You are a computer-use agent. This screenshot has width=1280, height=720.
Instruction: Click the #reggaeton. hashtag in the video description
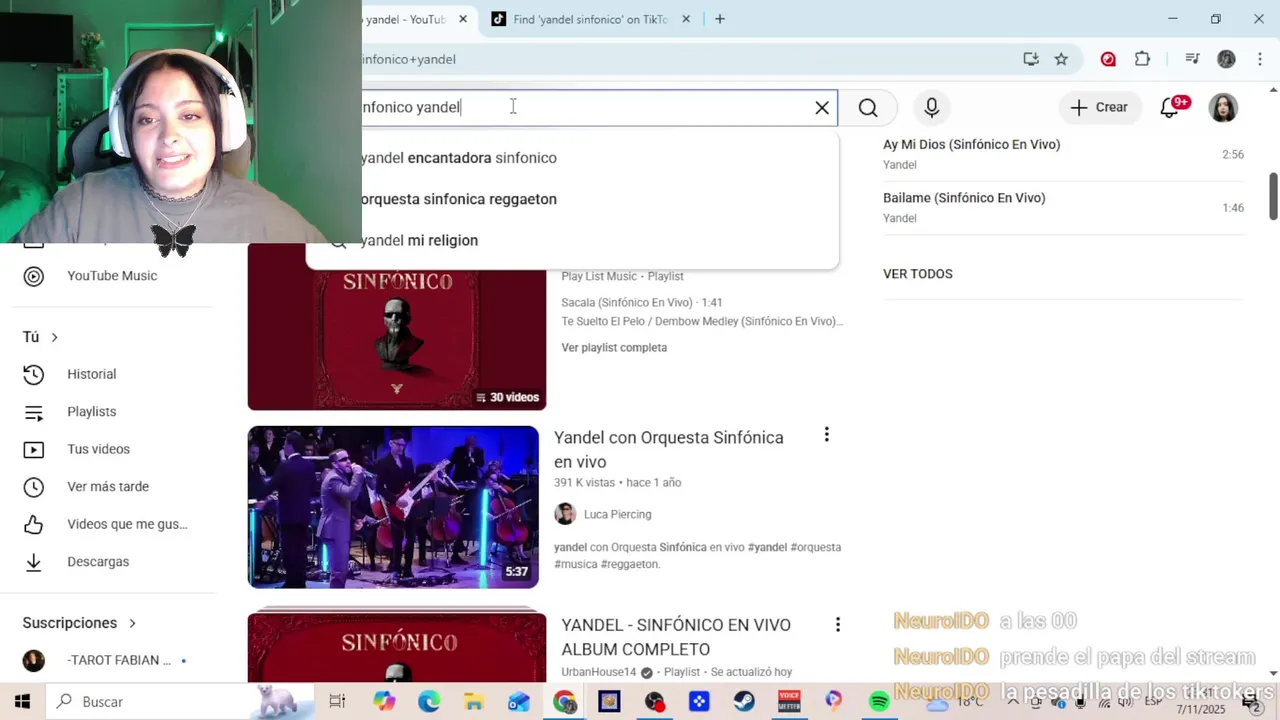630,565
